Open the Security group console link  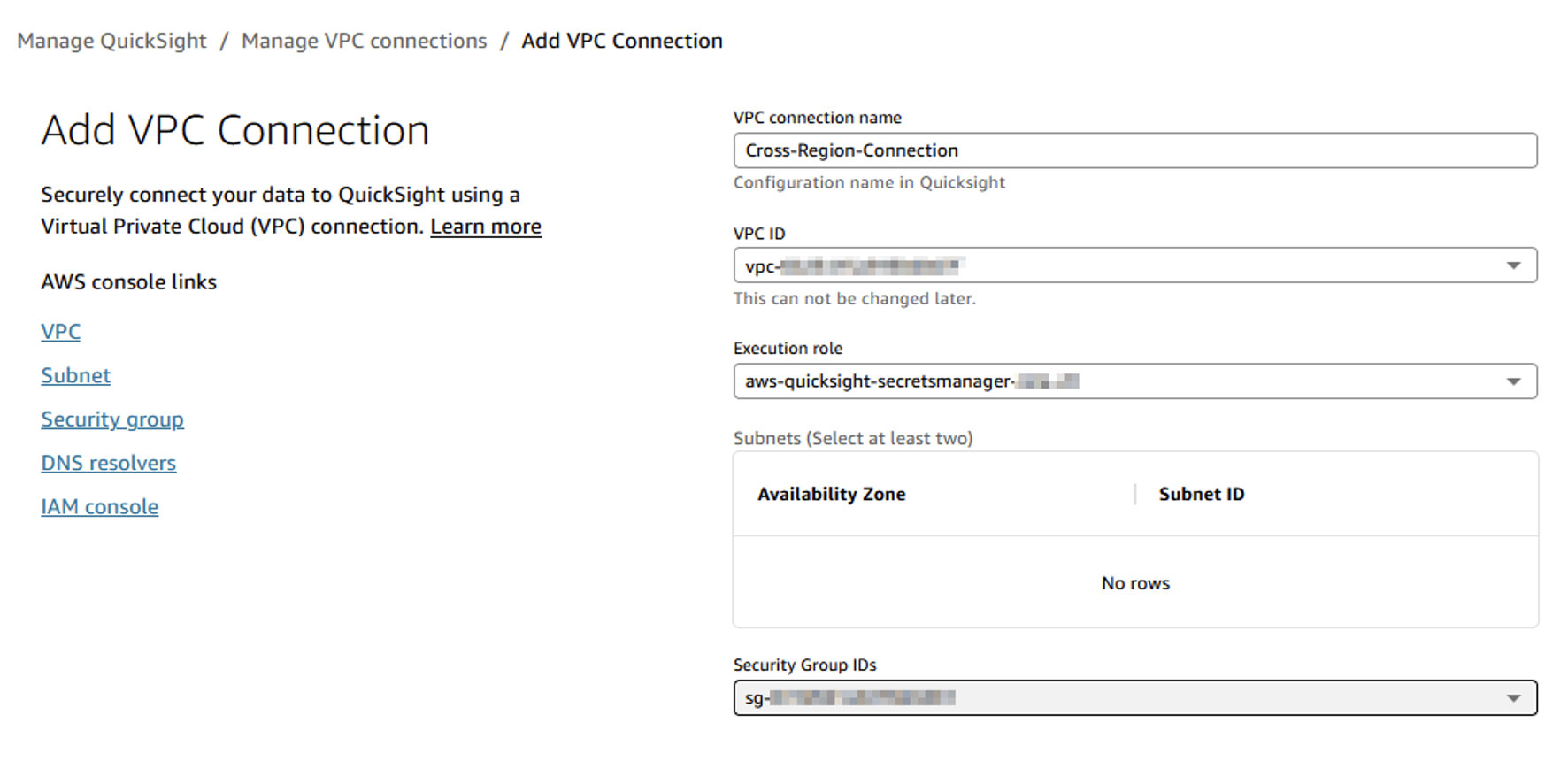coord(112,419)
